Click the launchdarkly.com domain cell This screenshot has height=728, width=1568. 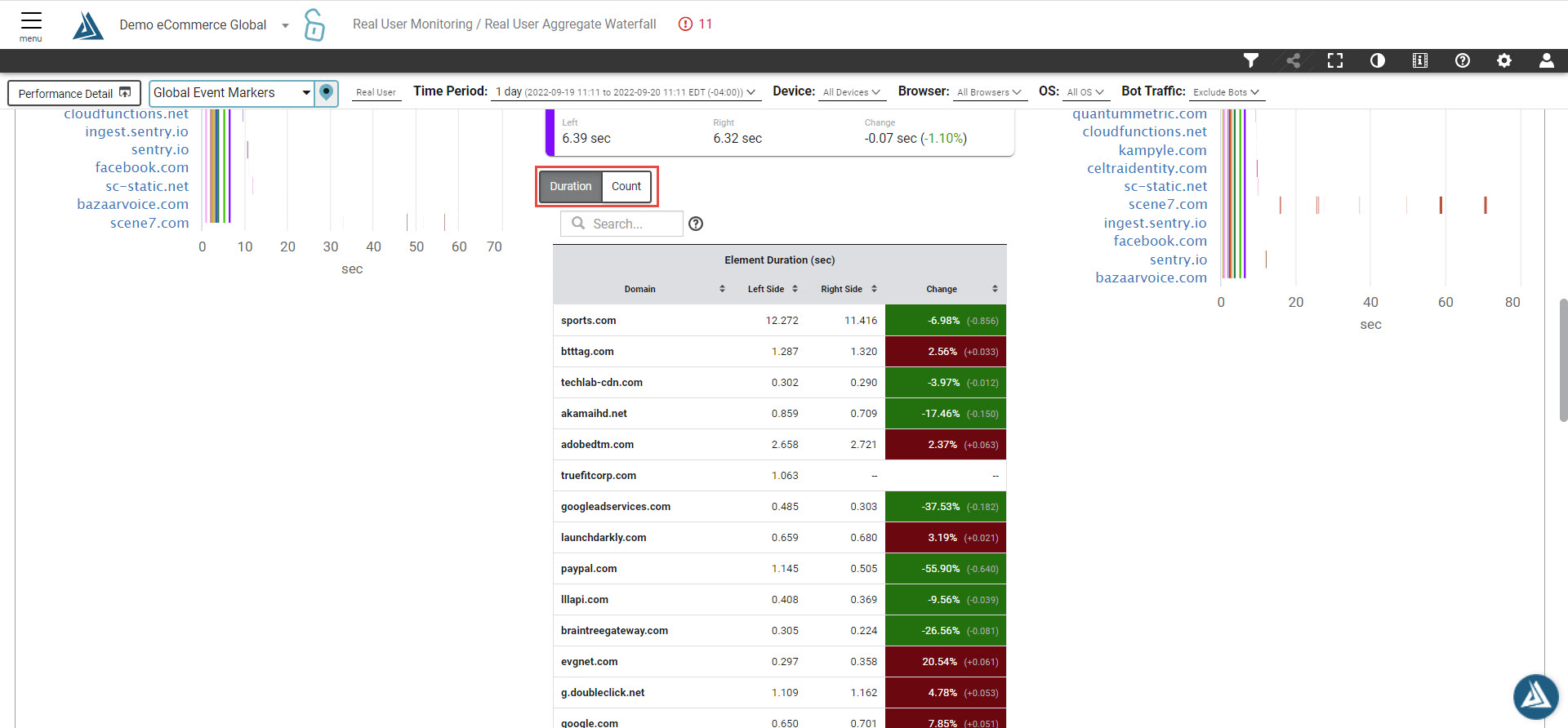click(604, 537)
